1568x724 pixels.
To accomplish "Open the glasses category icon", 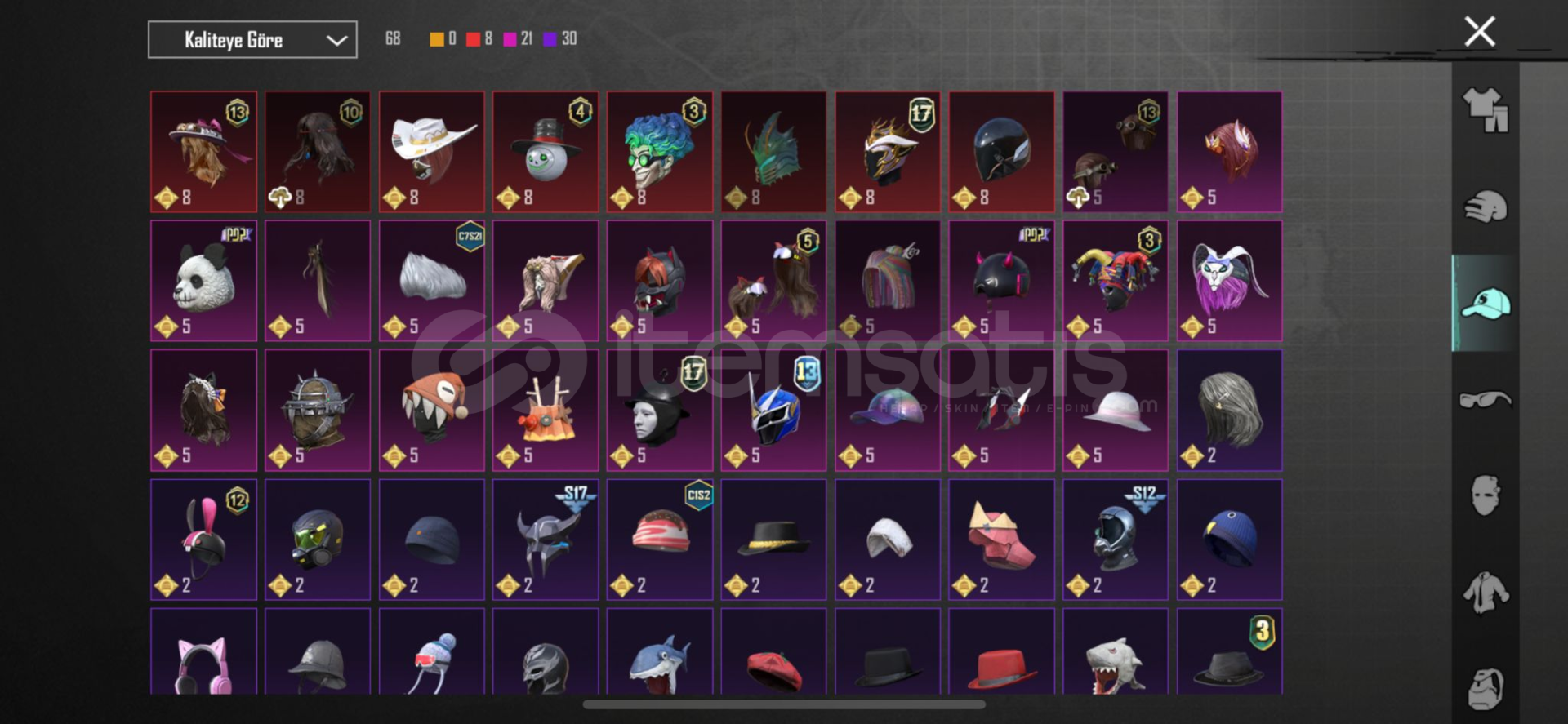I will (x=1486, y=399).
